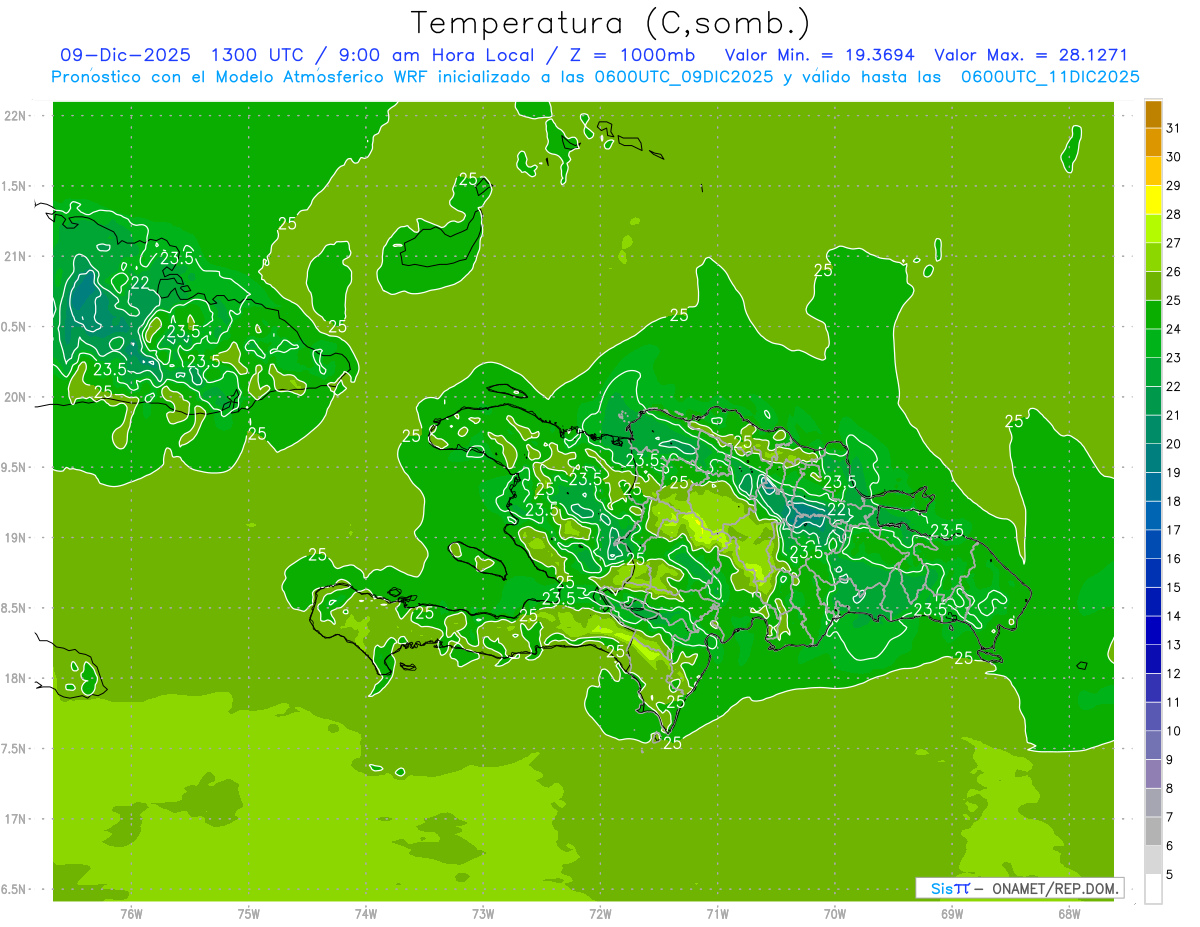Select the "Z = 1000mb" level text

pyautogui.click(x=632, y=55)
